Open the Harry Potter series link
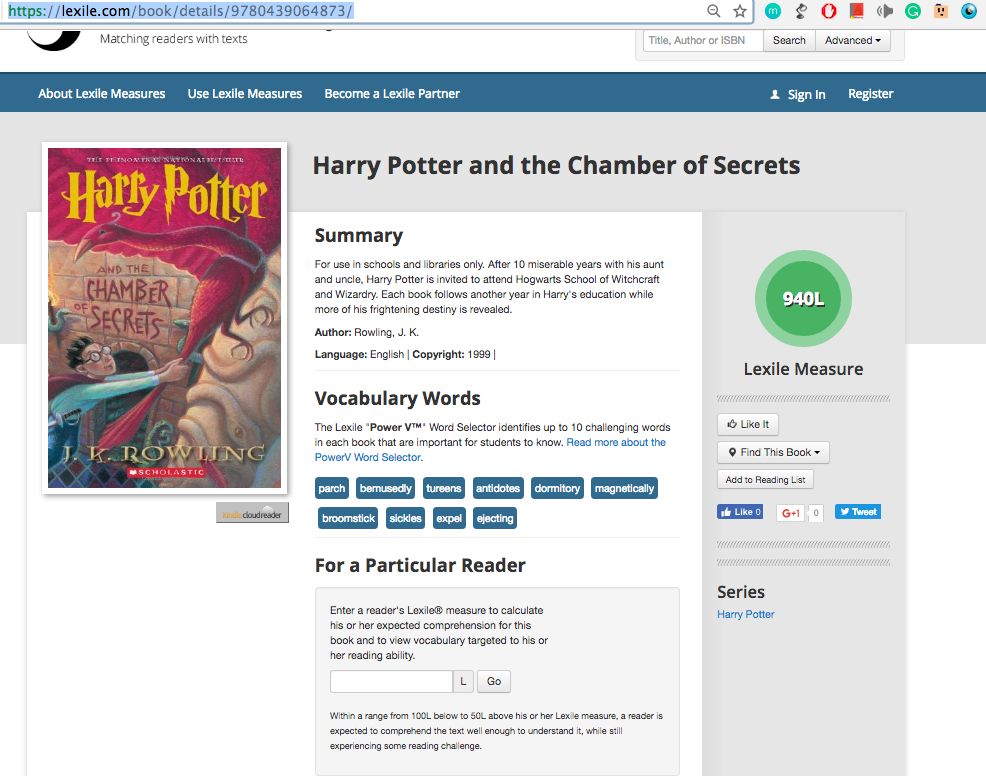The image size is (986, 776). pos(746,614)
